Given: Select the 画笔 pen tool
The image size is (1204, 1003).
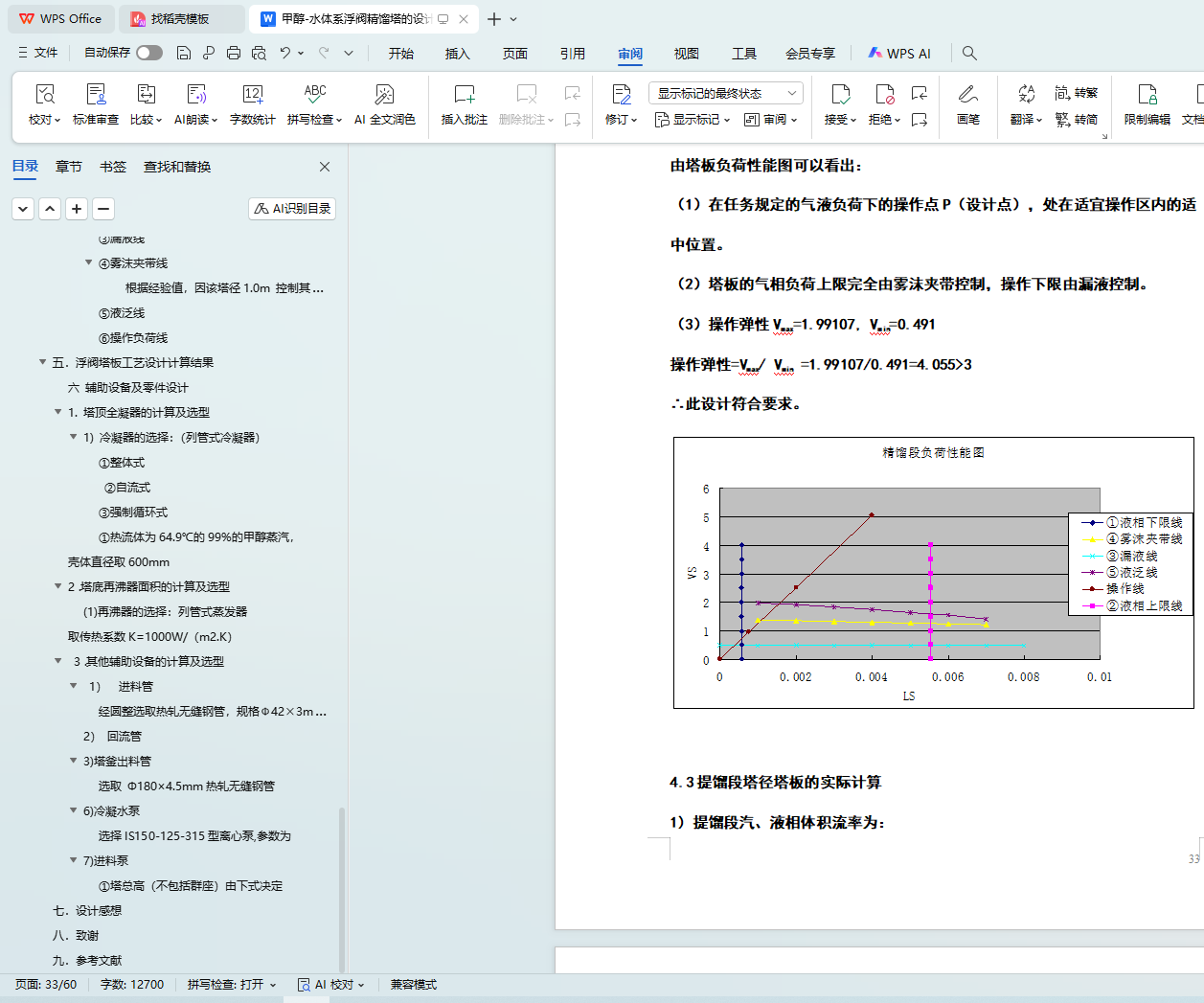Looking at the screenshot, I should (967, 95).
